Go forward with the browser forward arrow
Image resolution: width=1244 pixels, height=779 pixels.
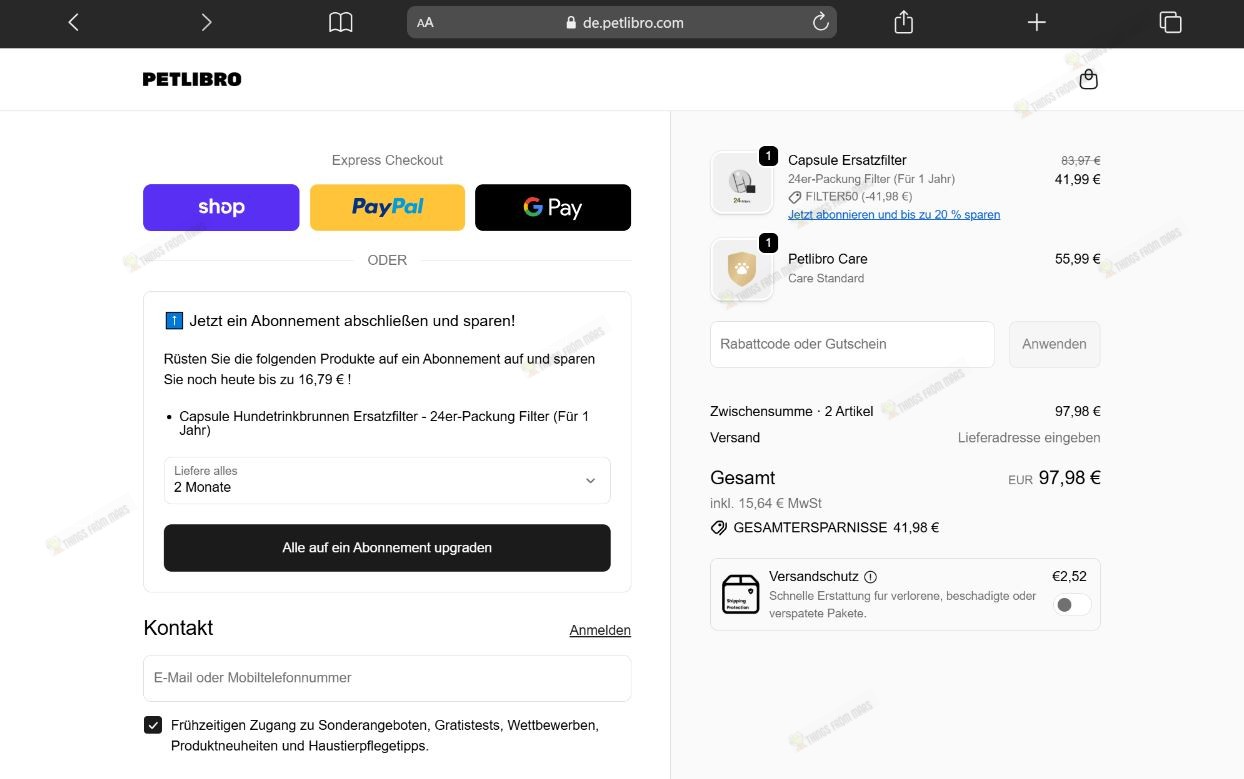[206, 22]
